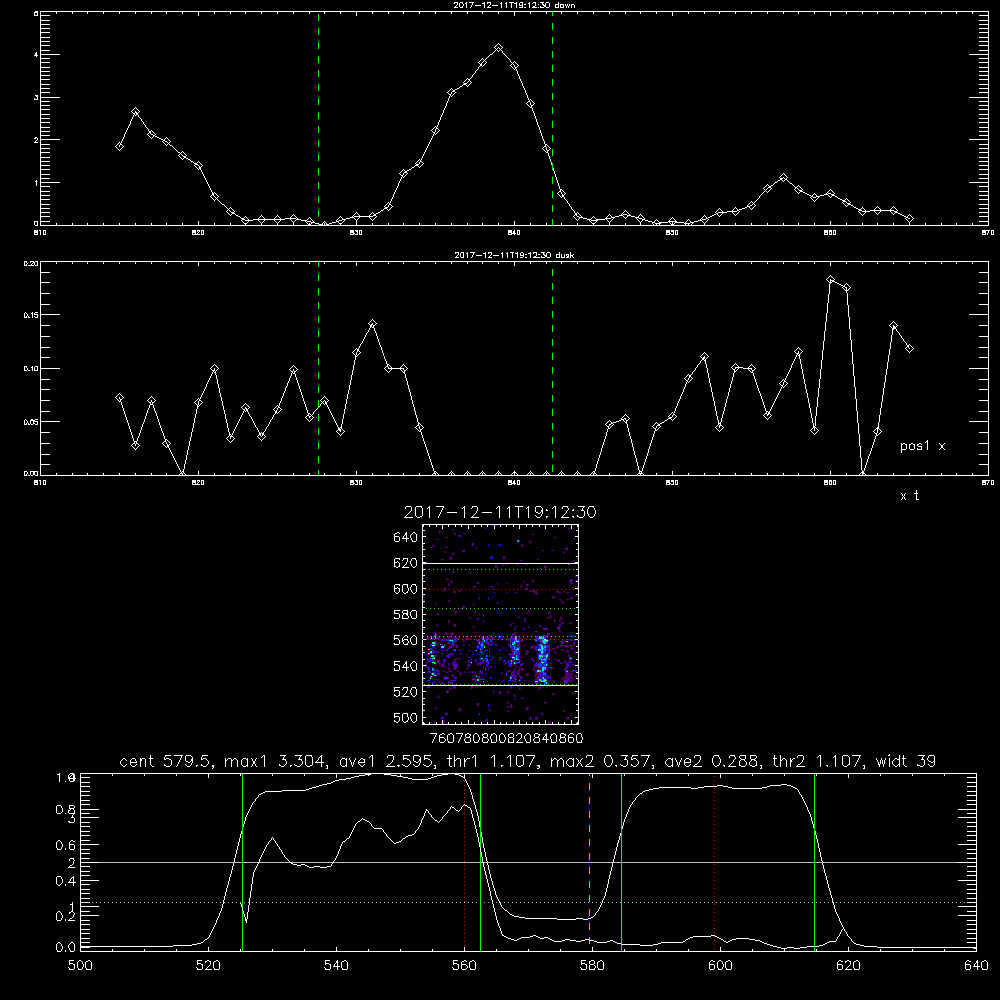Select the 'ave2 0.288' value
The height and width of the screenshot is (1000, 1000).
tap(711, 761)
